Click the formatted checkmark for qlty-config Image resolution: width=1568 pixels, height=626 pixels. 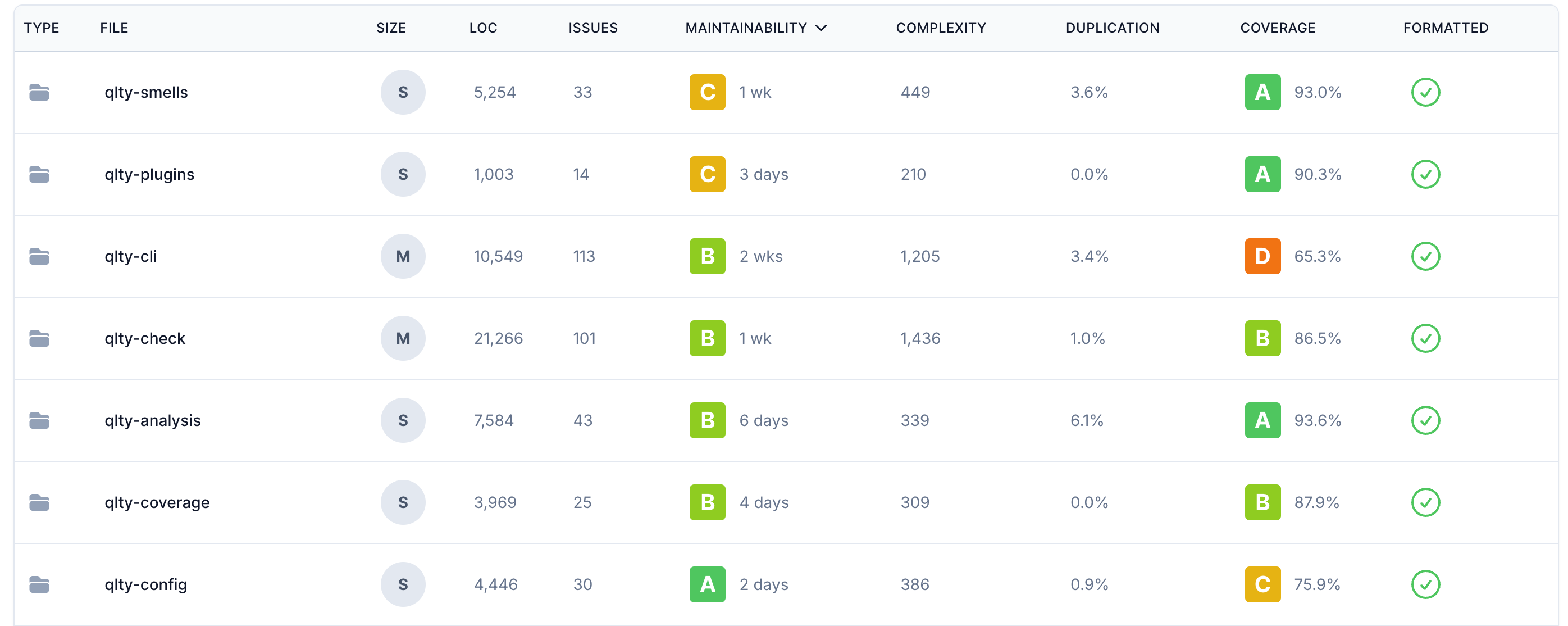coord(1424,584)
